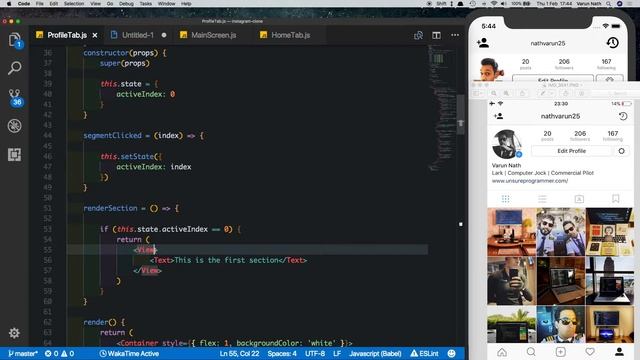Change end of line via LF
This screenshot has width=640, height=360.
tap(337, 353)
